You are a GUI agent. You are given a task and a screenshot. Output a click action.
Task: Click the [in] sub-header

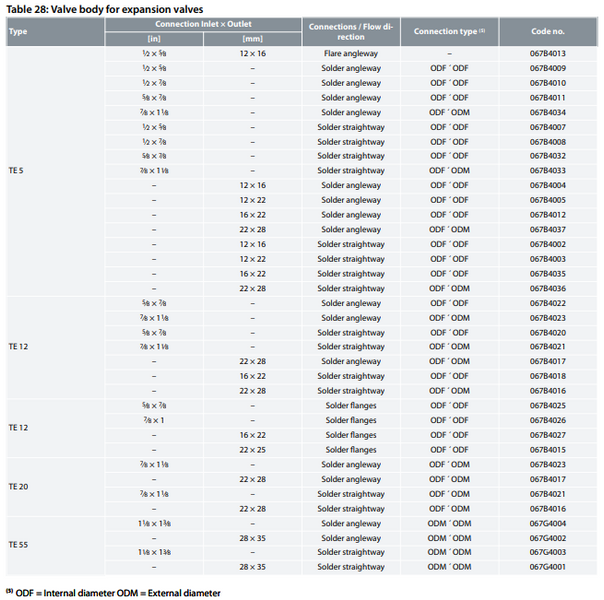(x=154, y=39)
